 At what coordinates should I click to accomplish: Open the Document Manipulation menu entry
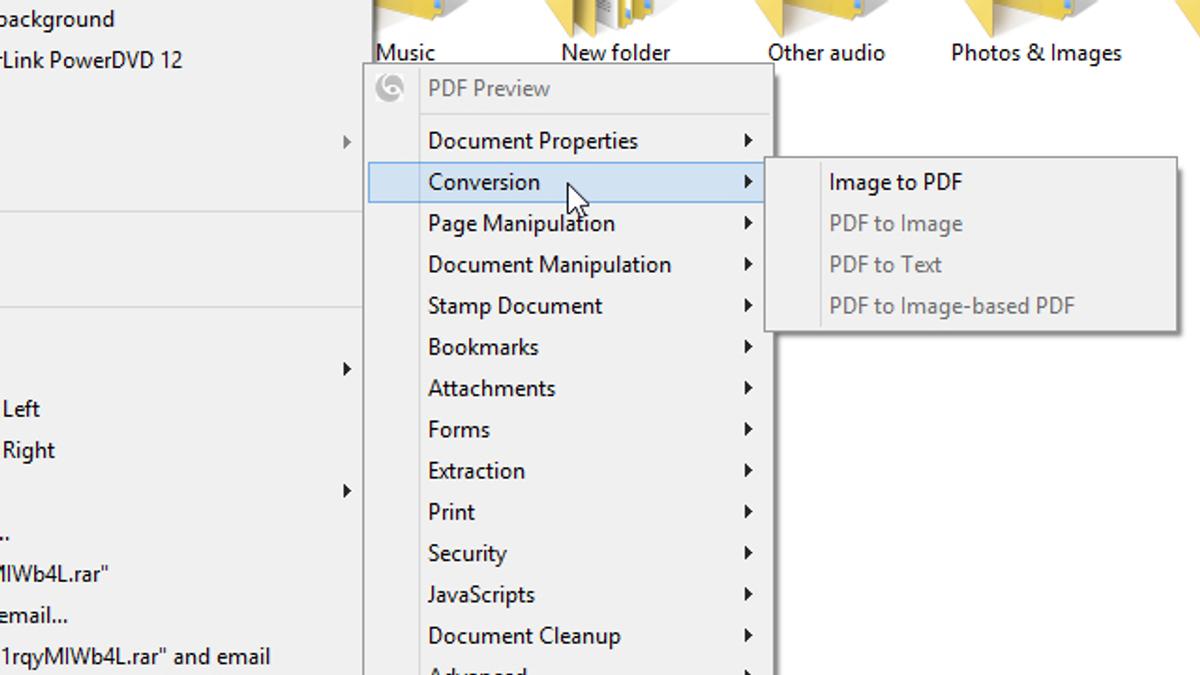point(549,265)
